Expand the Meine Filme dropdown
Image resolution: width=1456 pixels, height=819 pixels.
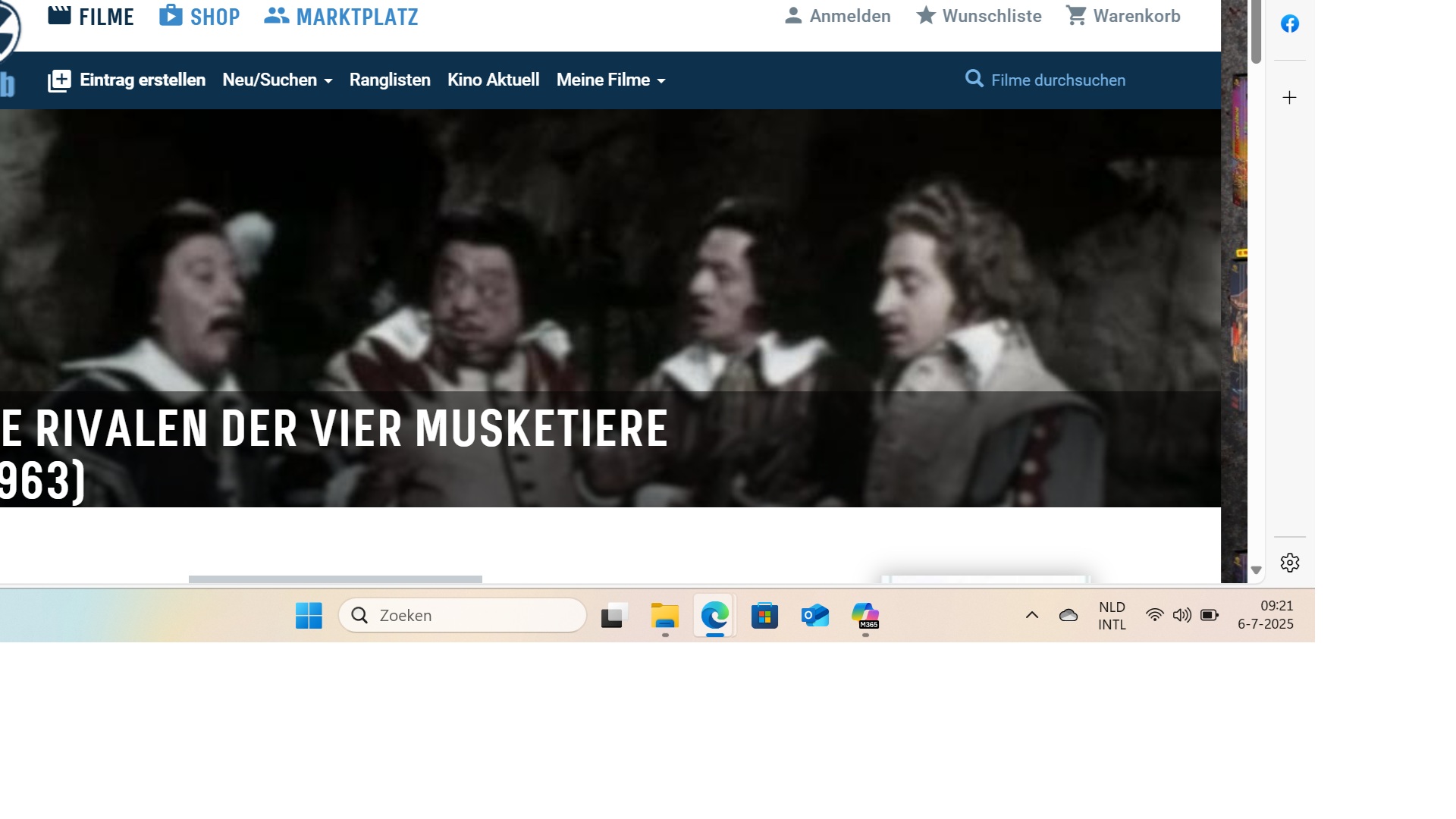[x=611, y=80]
